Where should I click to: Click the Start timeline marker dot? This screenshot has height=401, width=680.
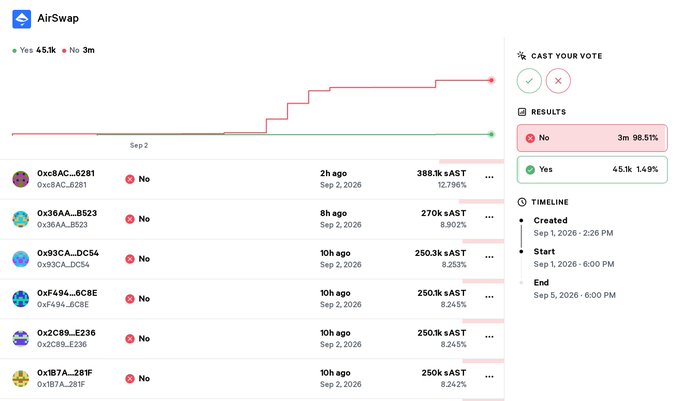(521, 251)
